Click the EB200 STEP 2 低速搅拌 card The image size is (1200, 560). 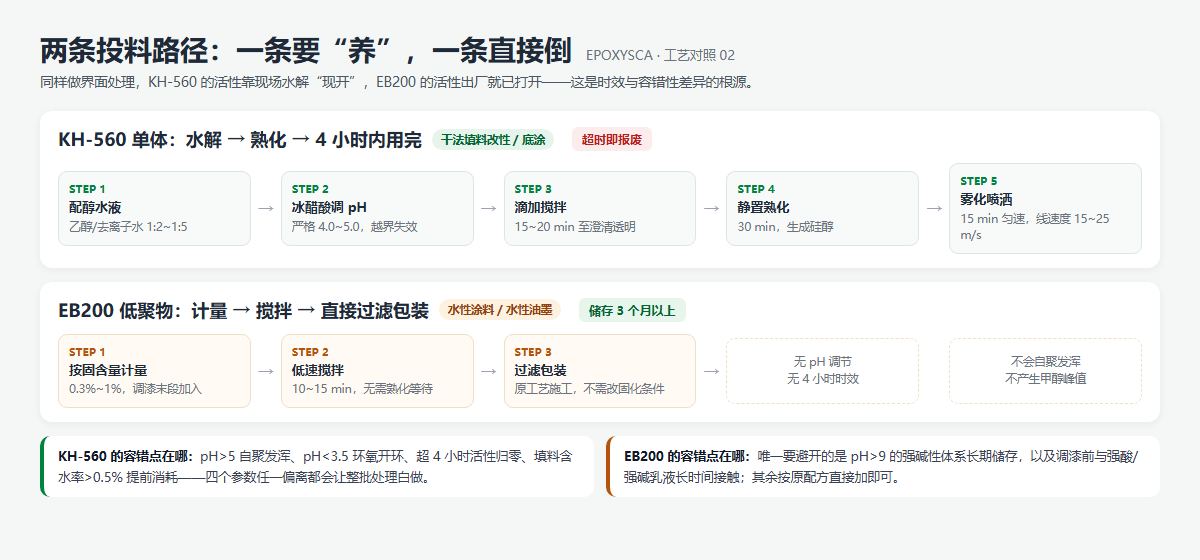(377, 371)
